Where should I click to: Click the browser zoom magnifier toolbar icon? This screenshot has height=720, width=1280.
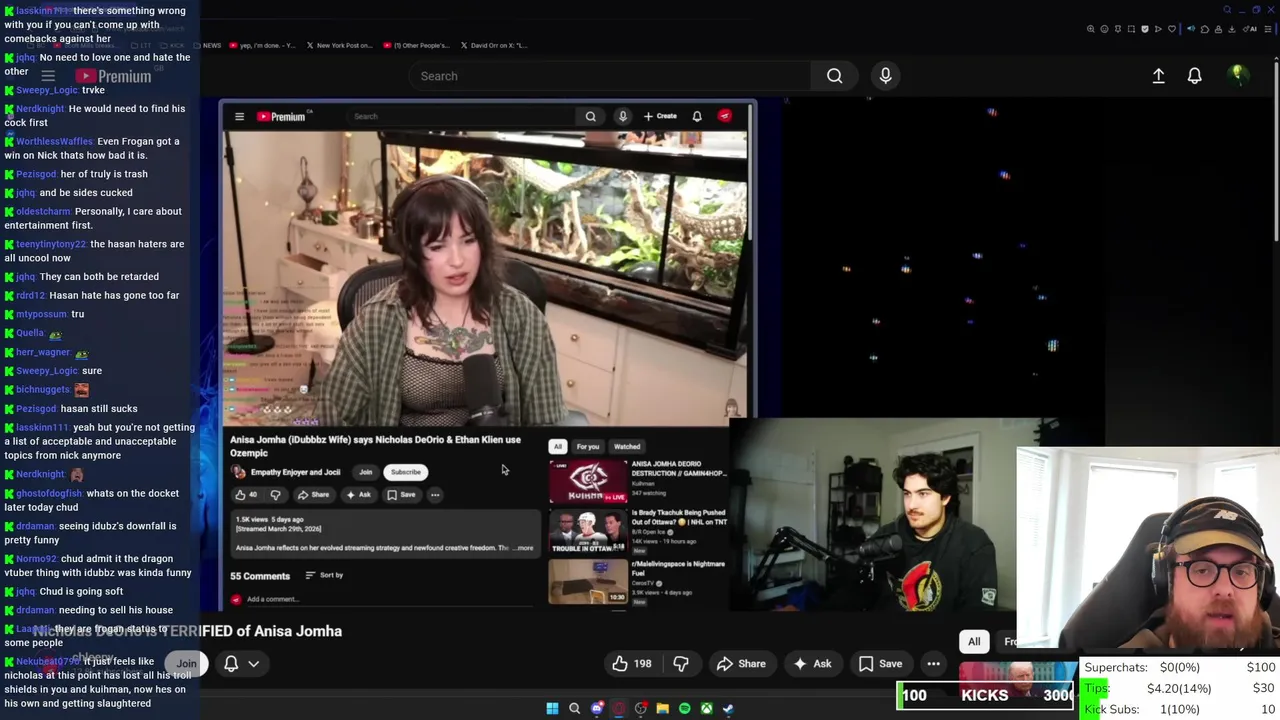pyautogui.click(x=1090, y=29)
